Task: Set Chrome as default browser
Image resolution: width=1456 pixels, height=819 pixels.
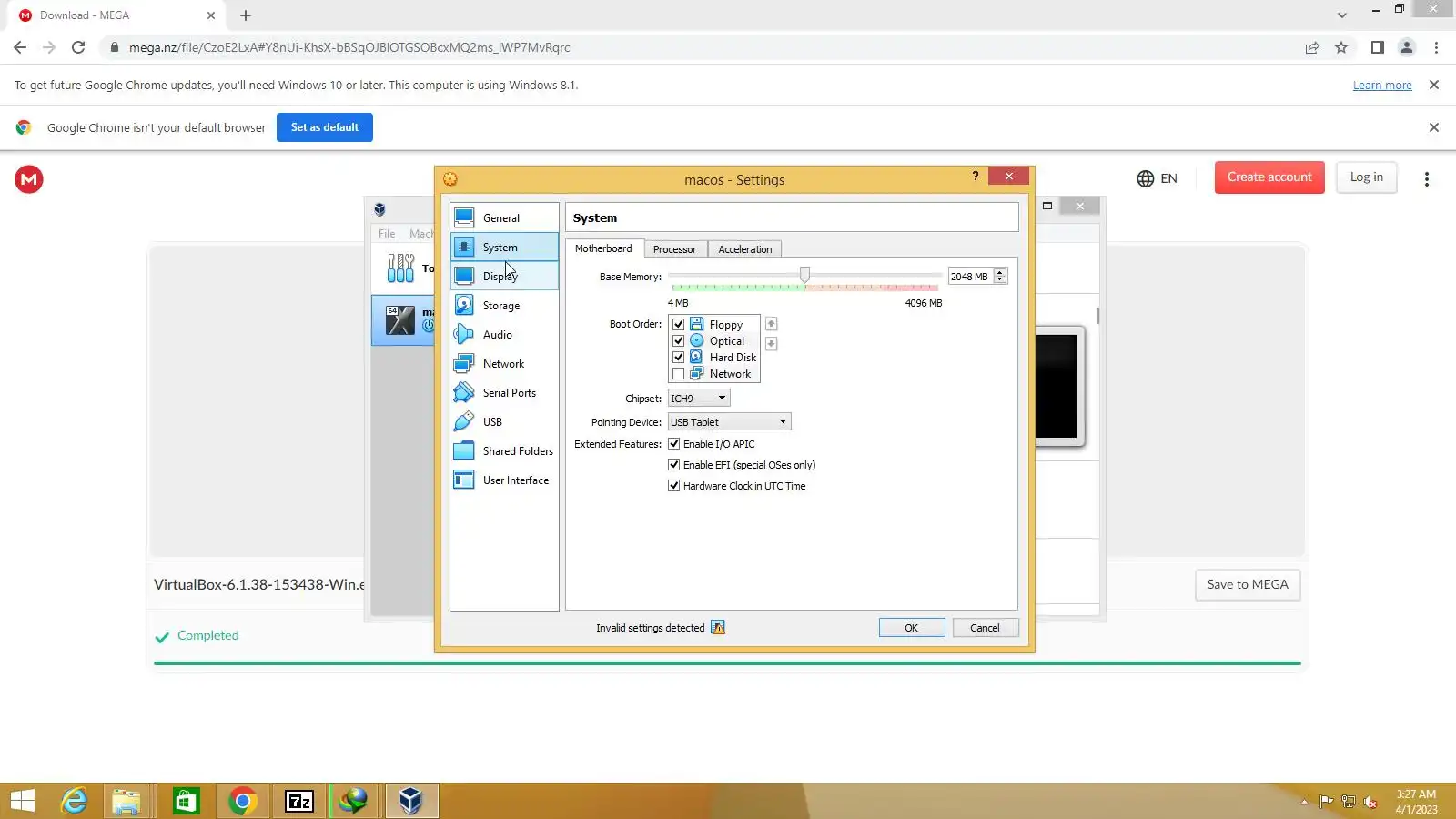Action: click(x=325, y=127)
